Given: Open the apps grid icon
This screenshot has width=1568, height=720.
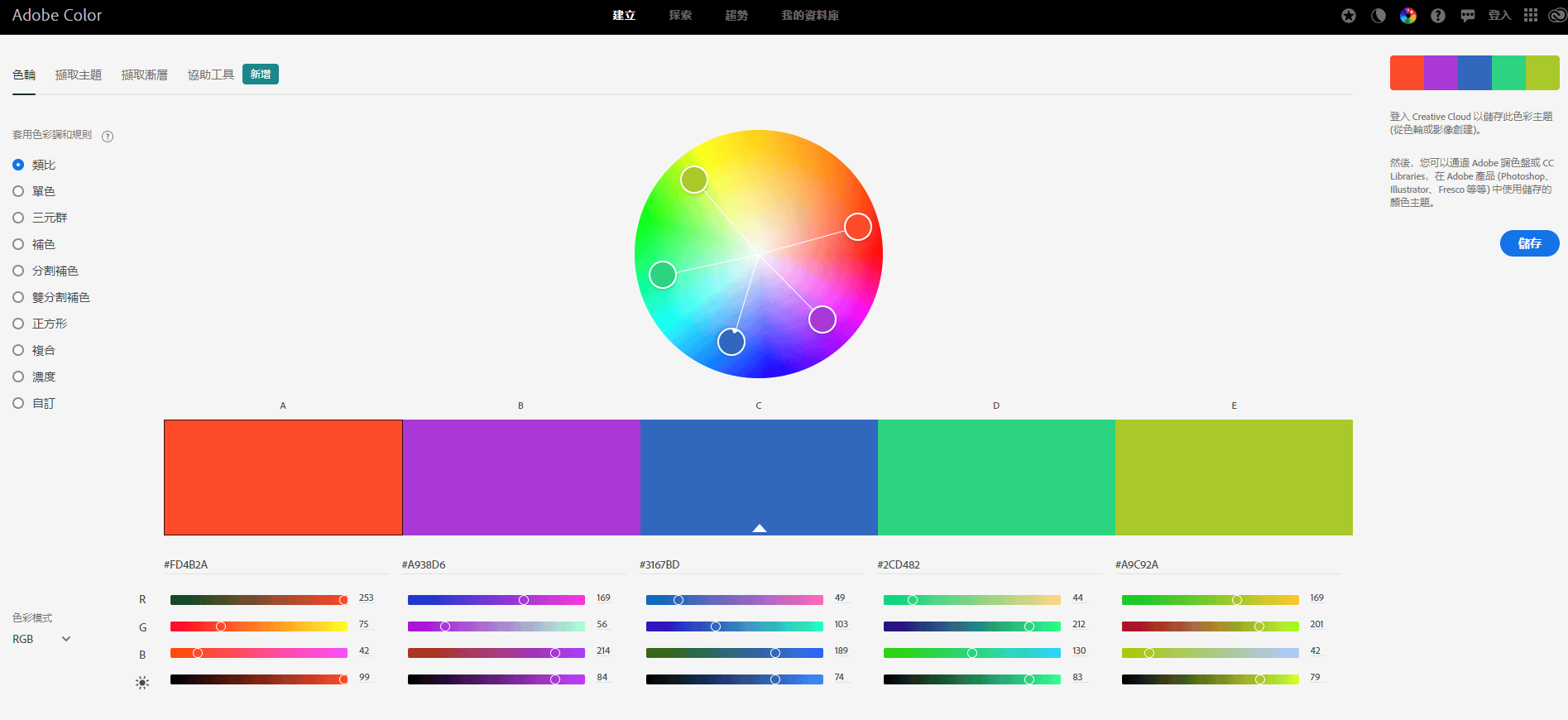Looking at the screenshot, I should point(1531,16).
